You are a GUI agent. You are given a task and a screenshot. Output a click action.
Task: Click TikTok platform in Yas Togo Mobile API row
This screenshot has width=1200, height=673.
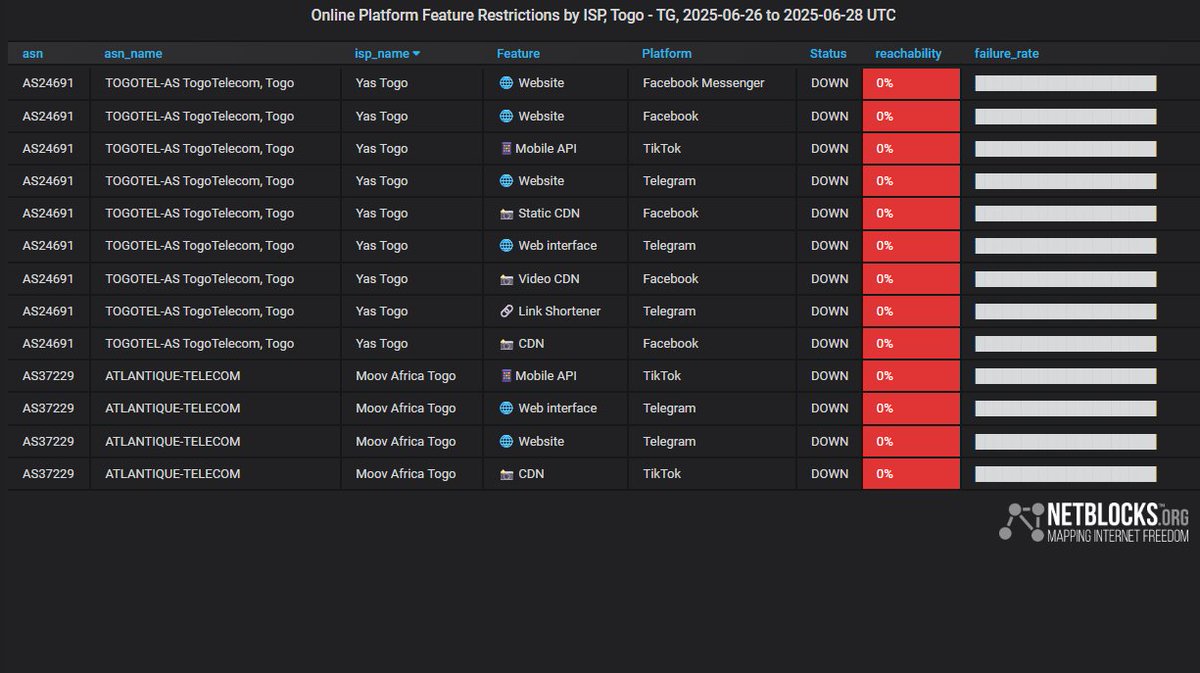click(x=662, y=148)
